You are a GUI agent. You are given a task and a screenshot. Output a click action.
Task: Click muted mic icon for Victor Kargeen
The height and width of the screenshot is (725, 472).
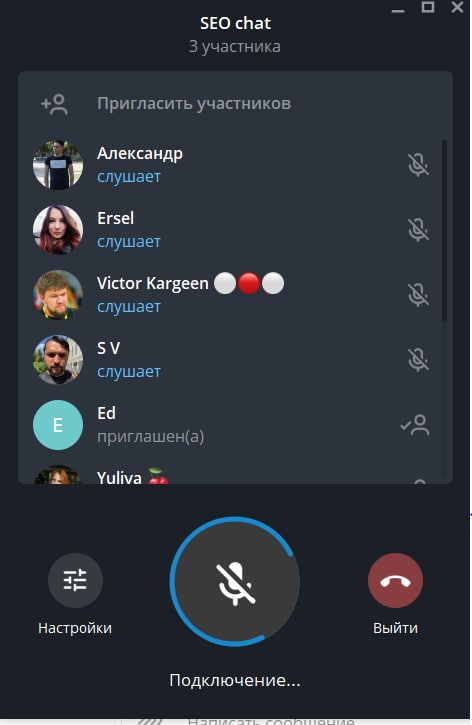418,295
